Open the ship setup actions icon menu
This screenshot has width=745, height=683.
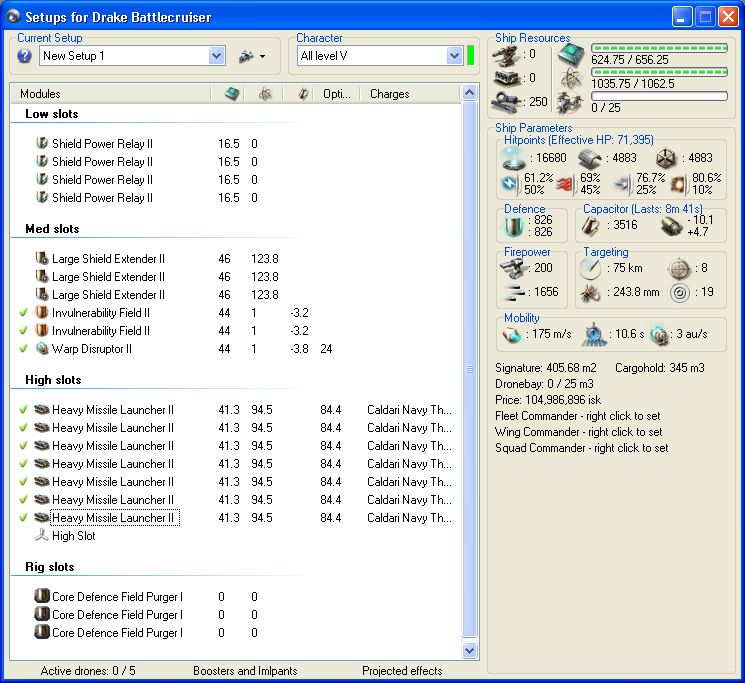tap(252, 56)
